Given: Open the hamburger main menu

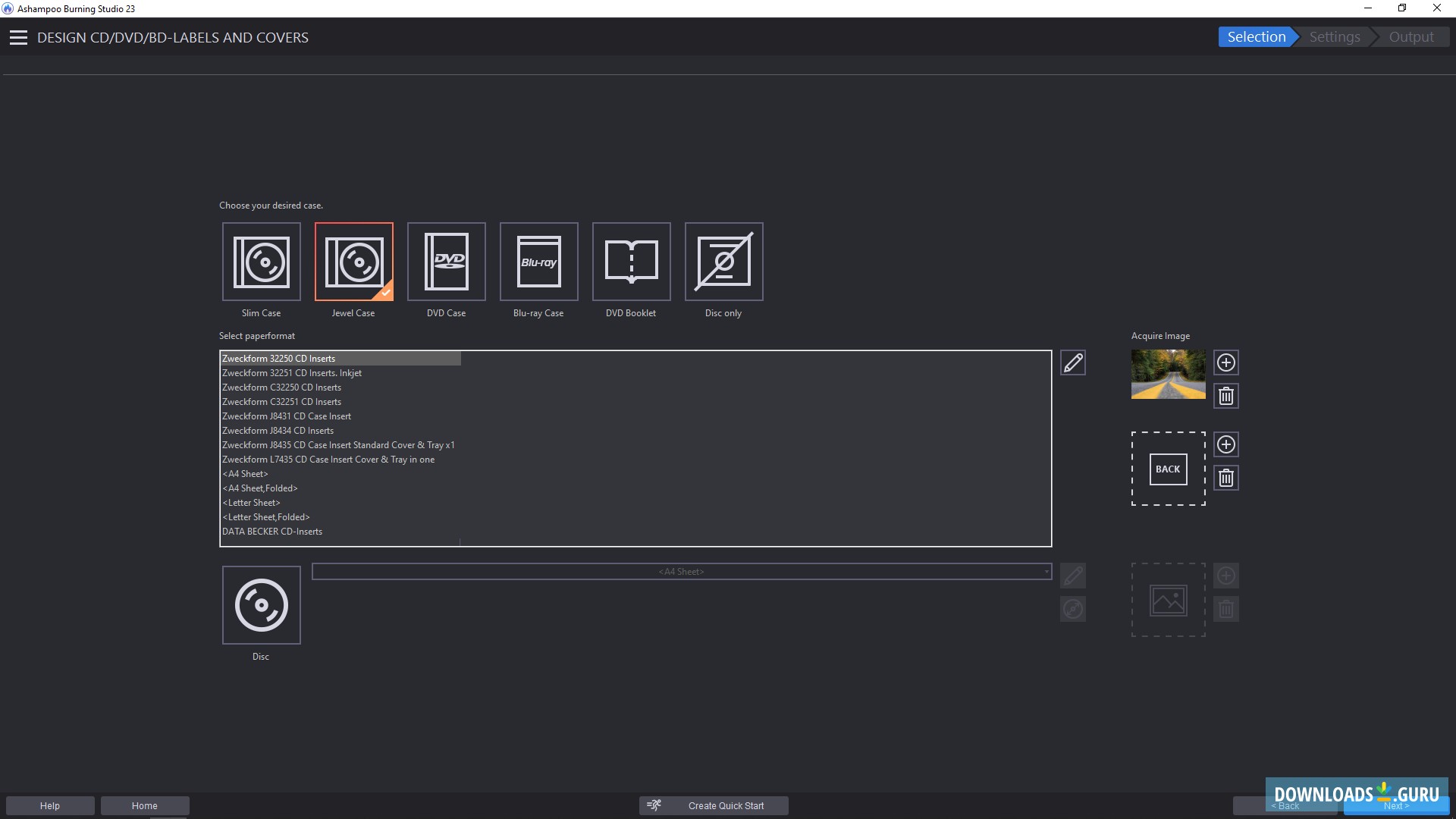Looking at the screenshot, I should 18,38.
